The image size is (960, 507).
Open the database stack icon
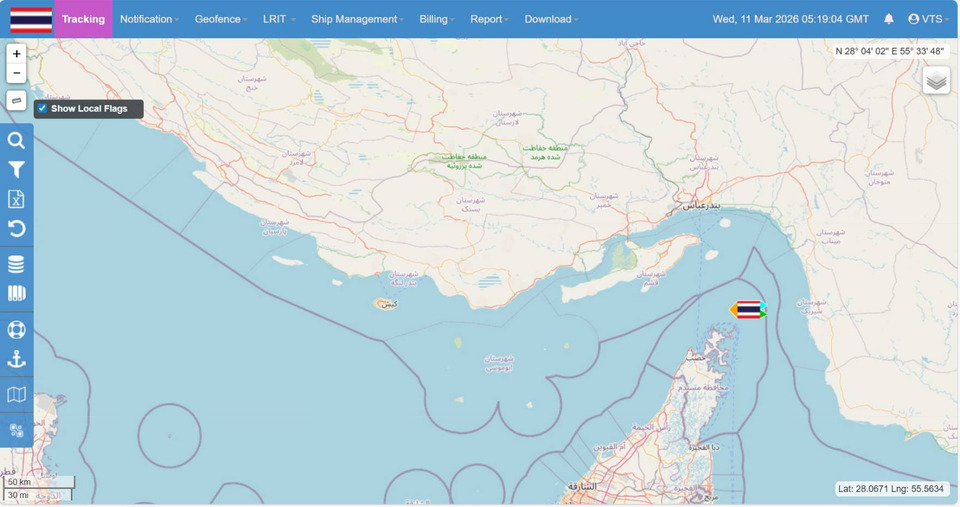tap(16, 264)
